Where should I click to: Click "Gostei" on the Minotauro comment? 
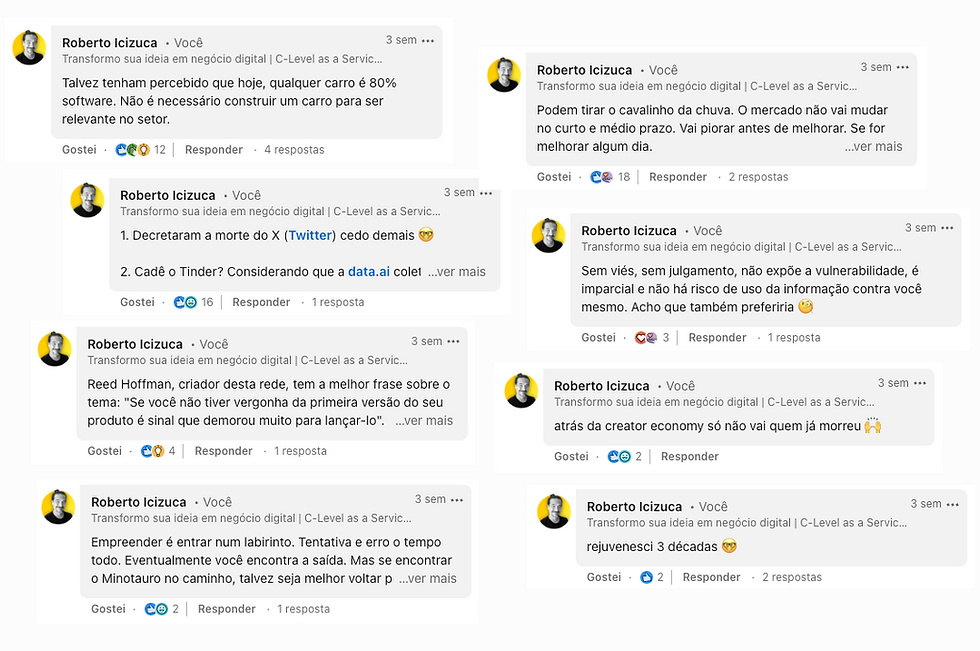[106, 608]
